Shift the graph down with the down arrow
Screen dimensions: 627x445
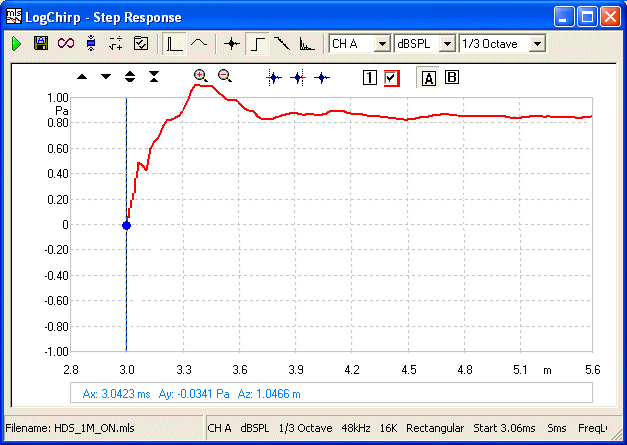tap(106, 77)
